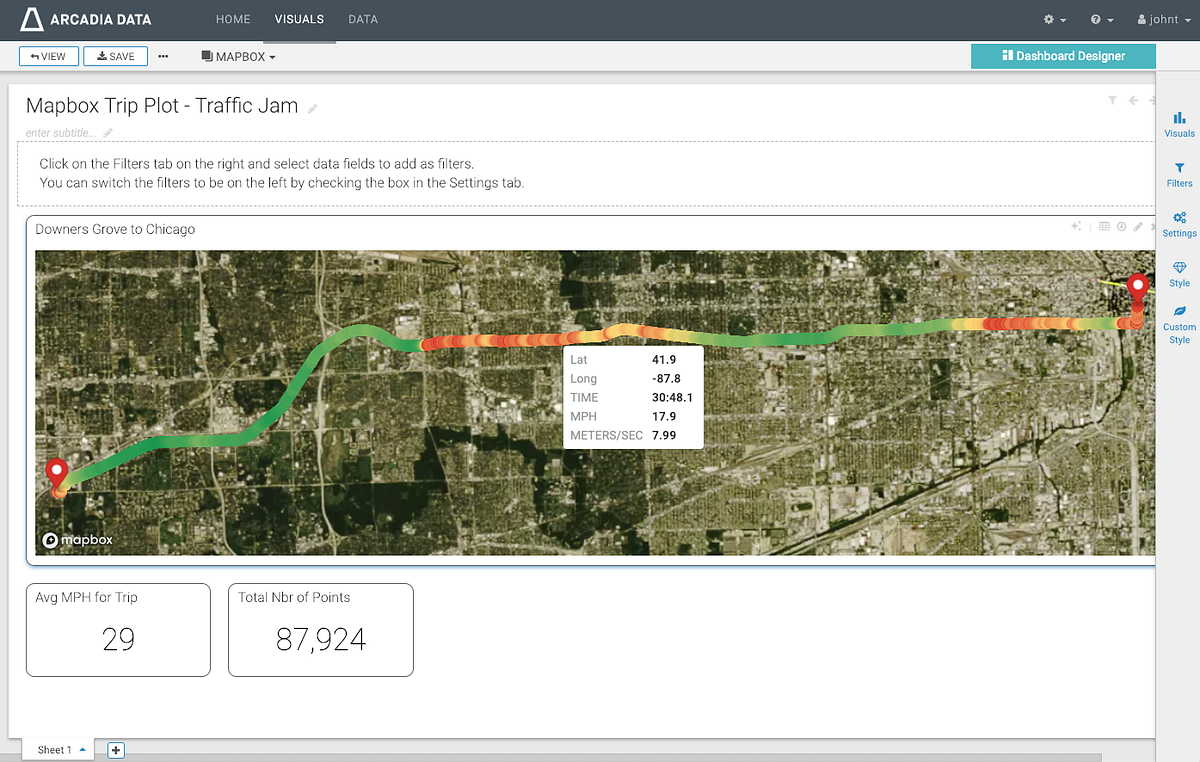Image resolution: width=1200 pixels, height=762 pixels.
Task: Click the Avg MPH for Trip tile
Action: click(x=118, y=630)
